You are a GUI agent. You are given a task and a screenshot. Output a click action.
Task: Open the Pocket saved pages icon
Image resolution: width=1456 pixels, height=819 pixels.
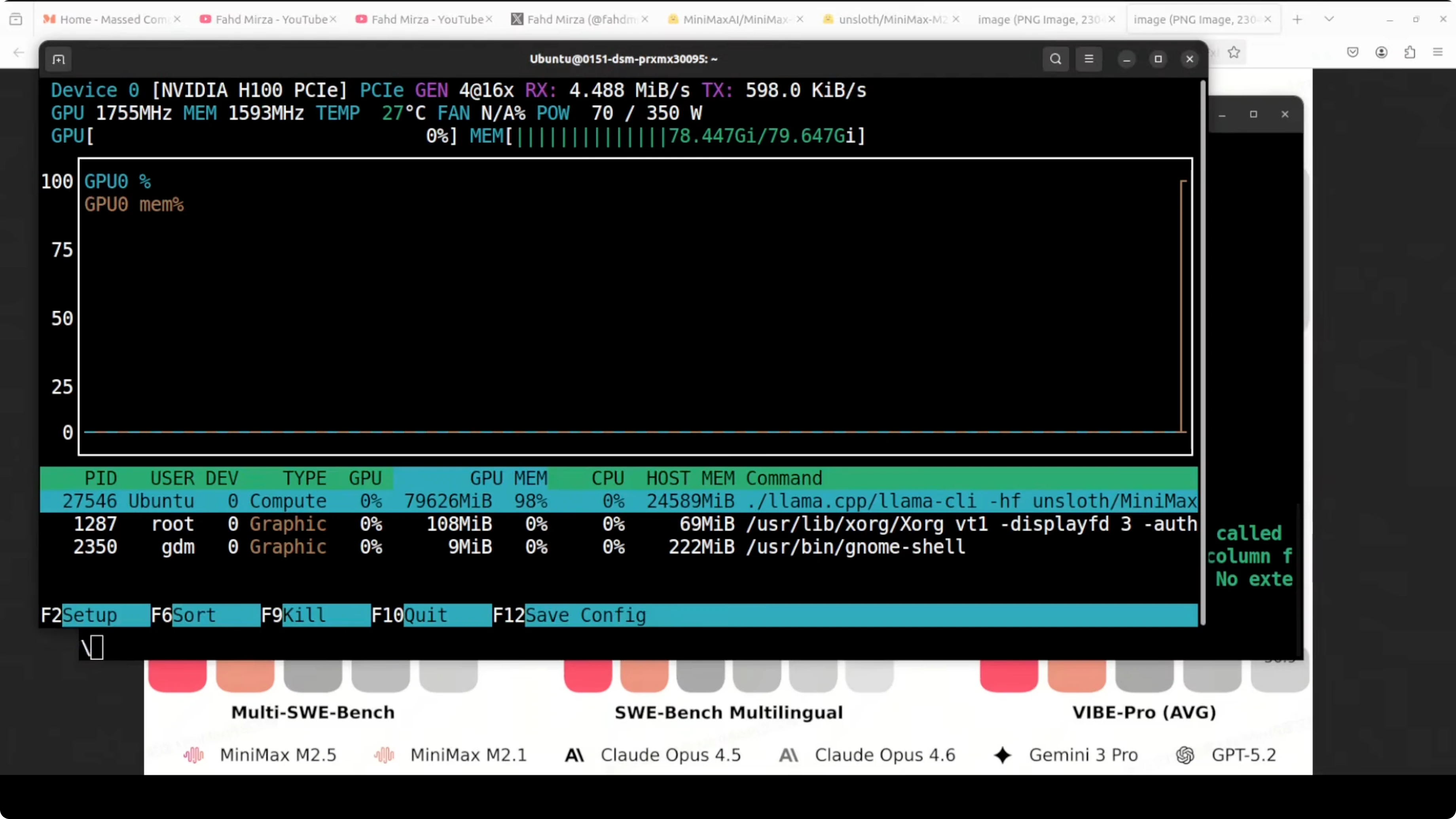pyautogui.click(x=1353, y=52)
